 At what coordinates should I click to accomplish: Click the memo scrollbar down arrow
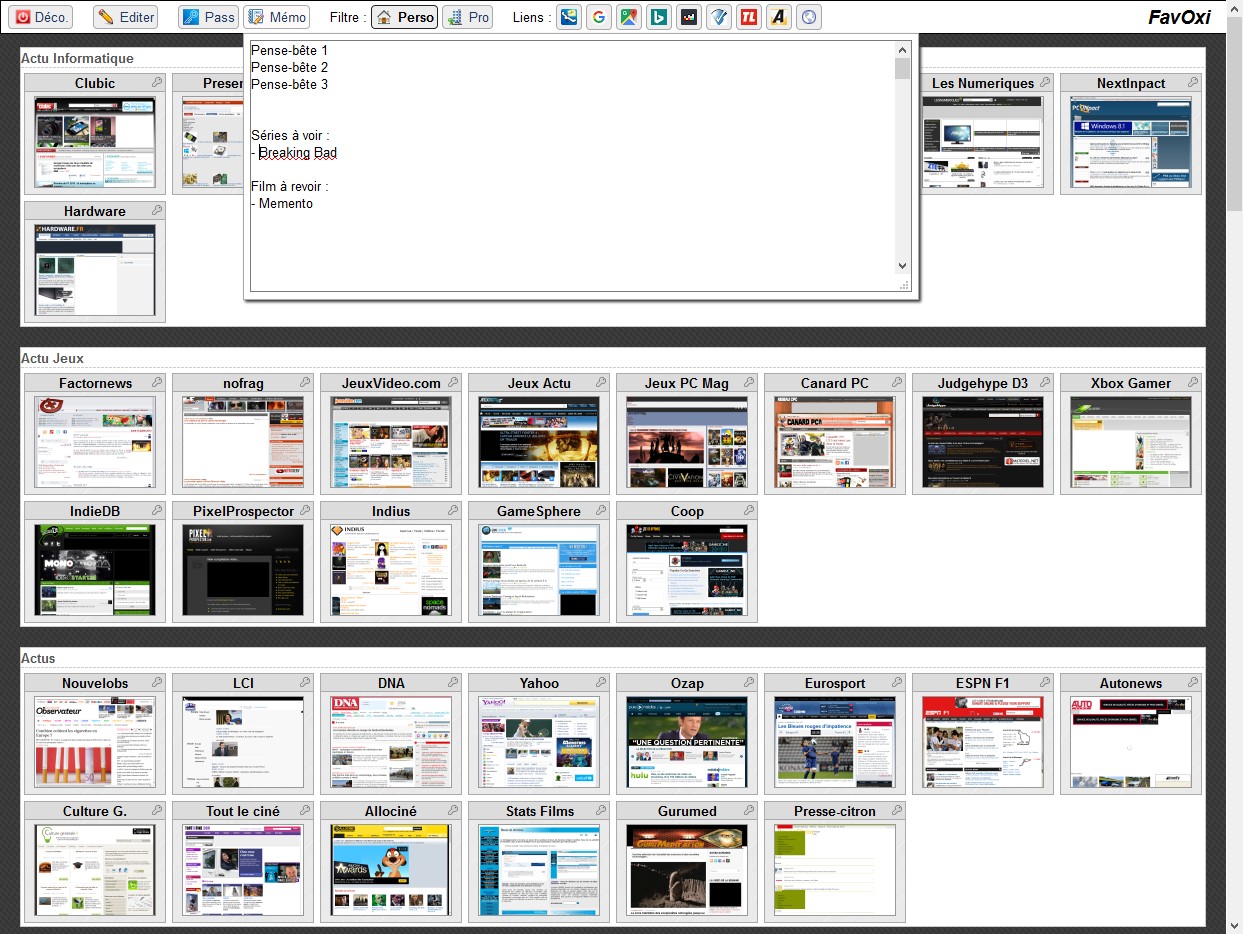[902, 266]
